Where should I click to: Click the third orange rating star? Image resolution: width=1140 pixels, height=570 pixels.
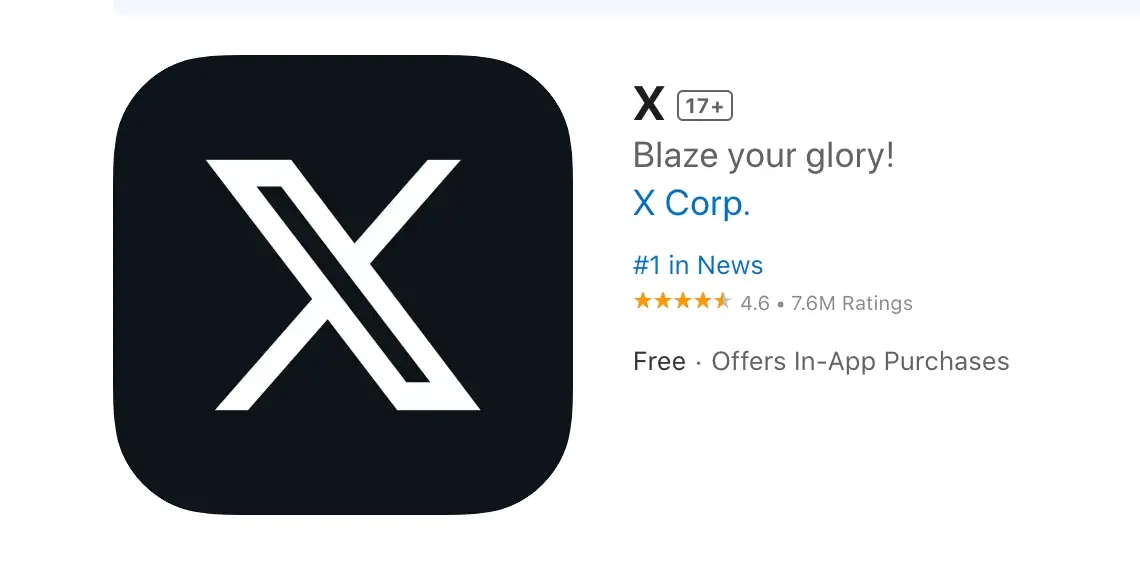(682, 301)
